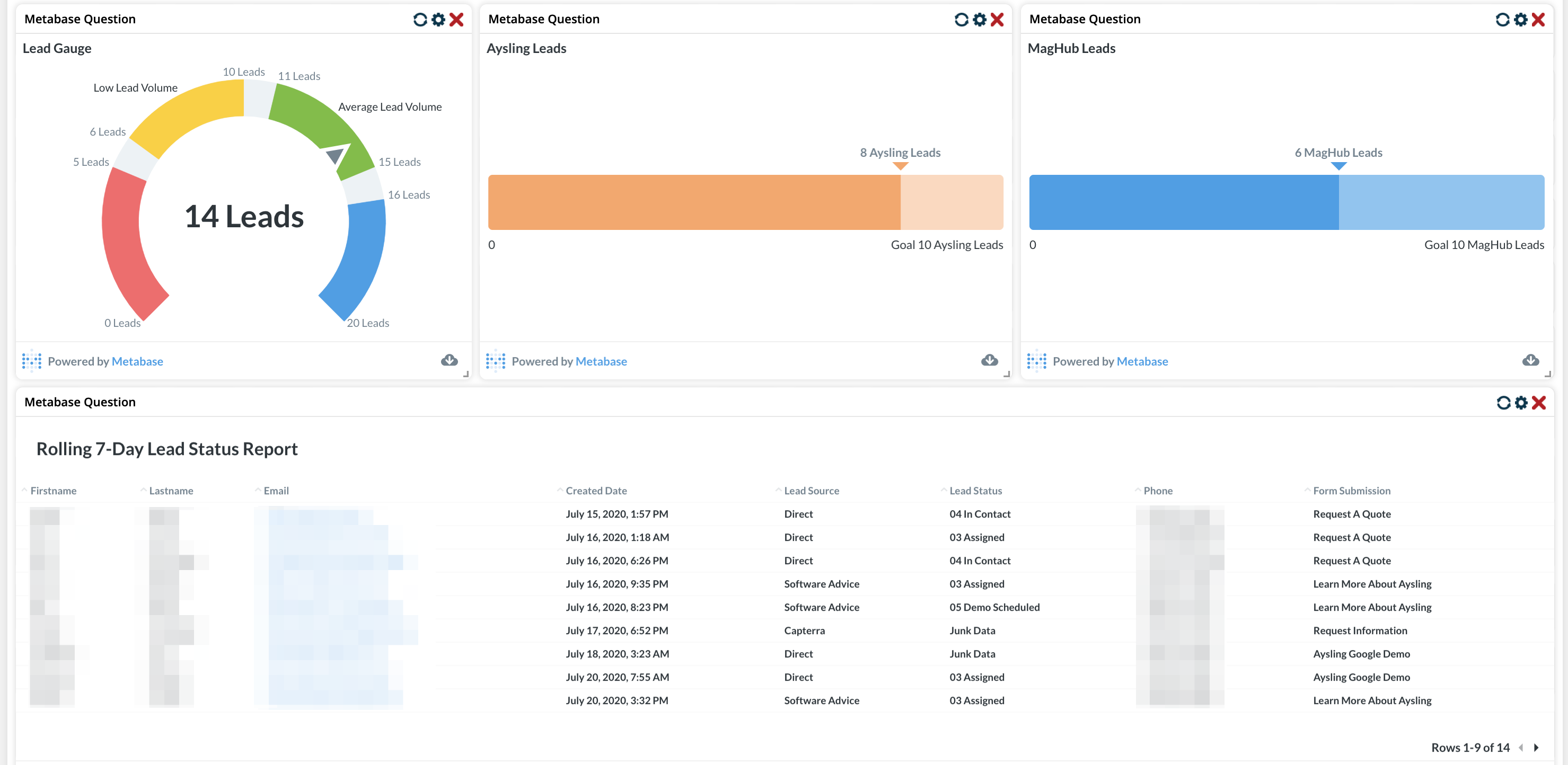Click the Metabase logo on the Lead Gauge card
The image size is (1568, 765).
[31, 361]
